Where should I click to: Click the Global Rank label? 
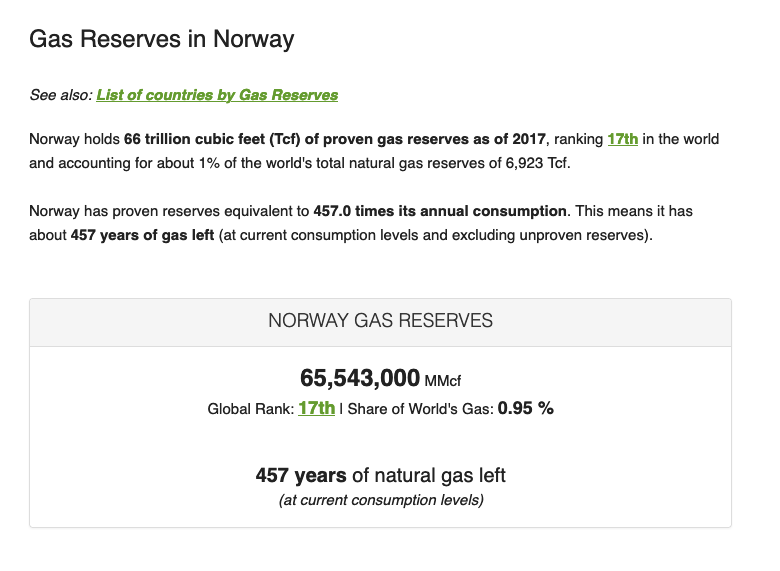coord(251,409)
